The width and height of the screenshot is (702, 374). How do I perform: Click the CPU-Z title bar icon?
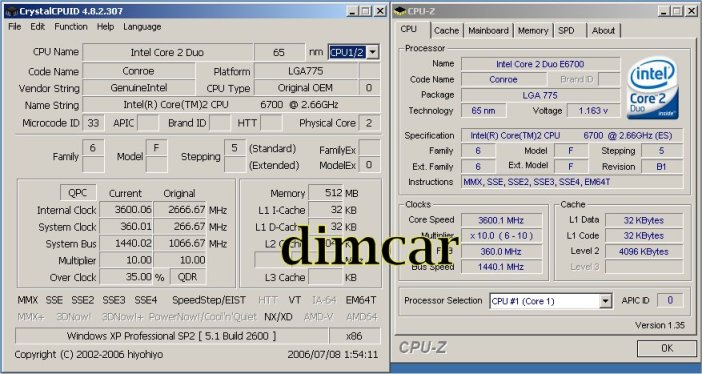[x=400, y=11]
